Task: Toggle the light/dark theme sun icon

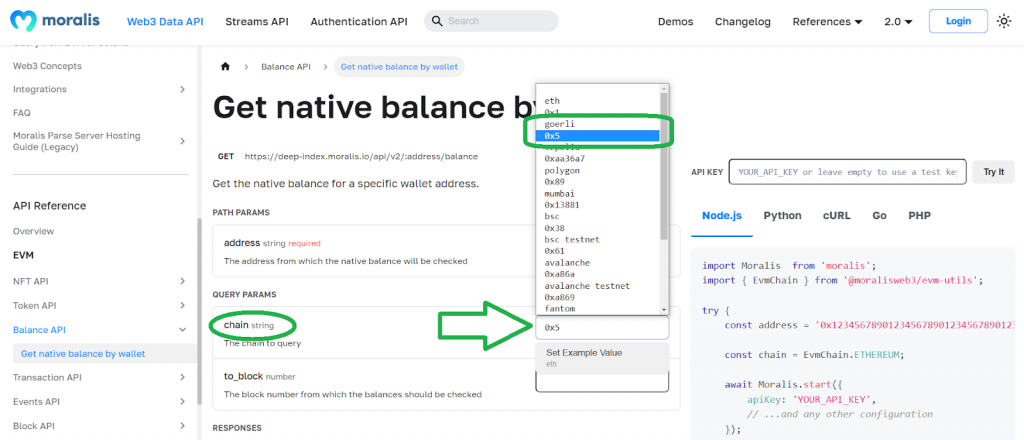Action: point(1004,21)
